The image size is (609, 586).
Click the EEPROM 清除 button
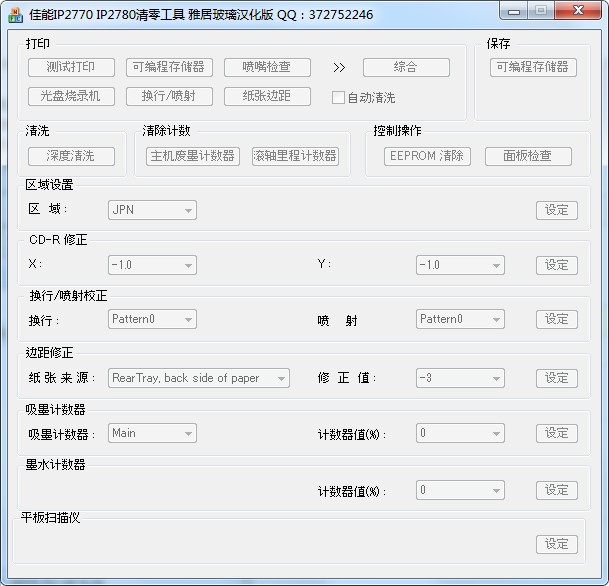(427, 156)
